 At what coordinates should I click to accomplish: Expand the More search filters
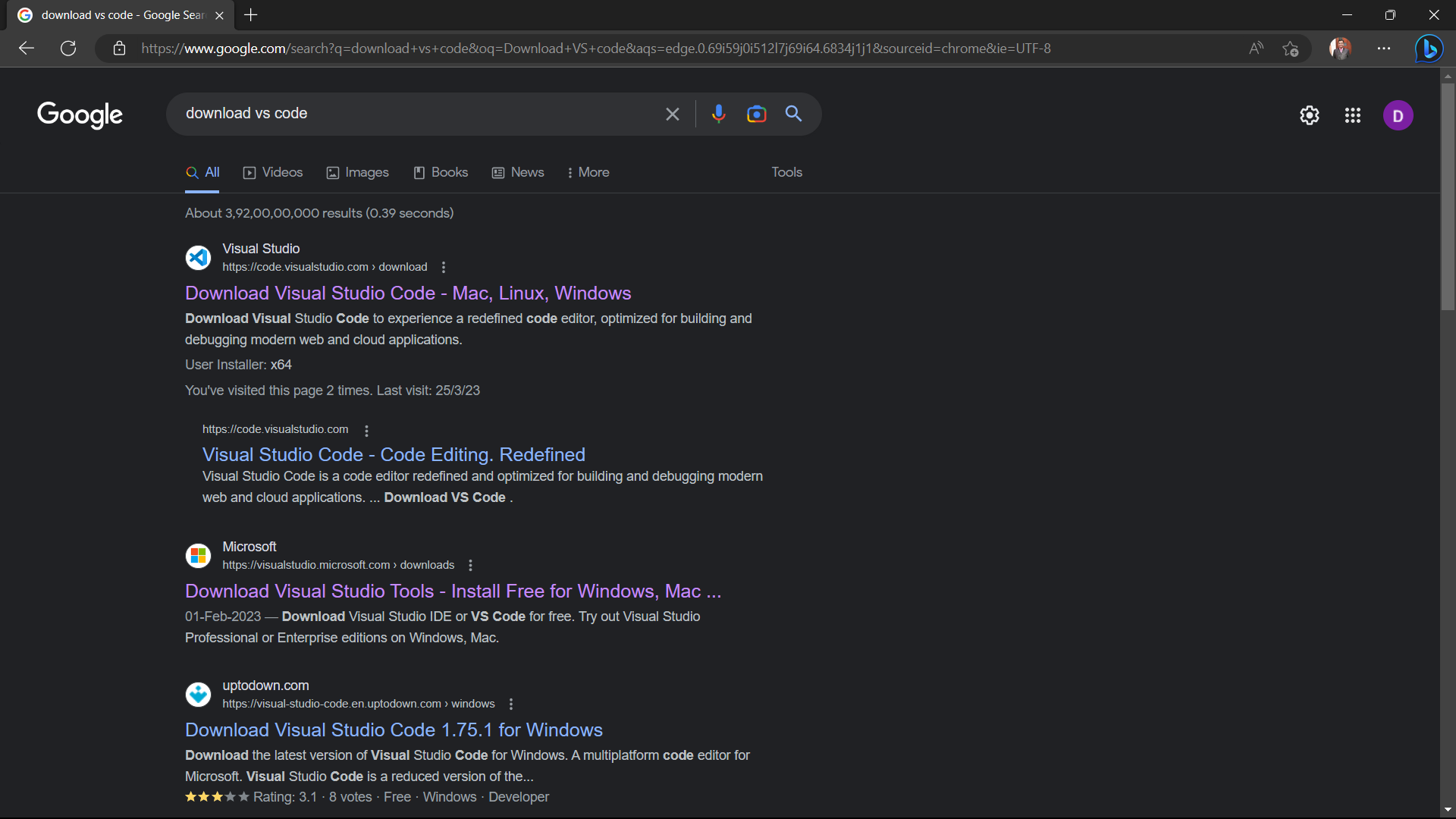[588, 172]
